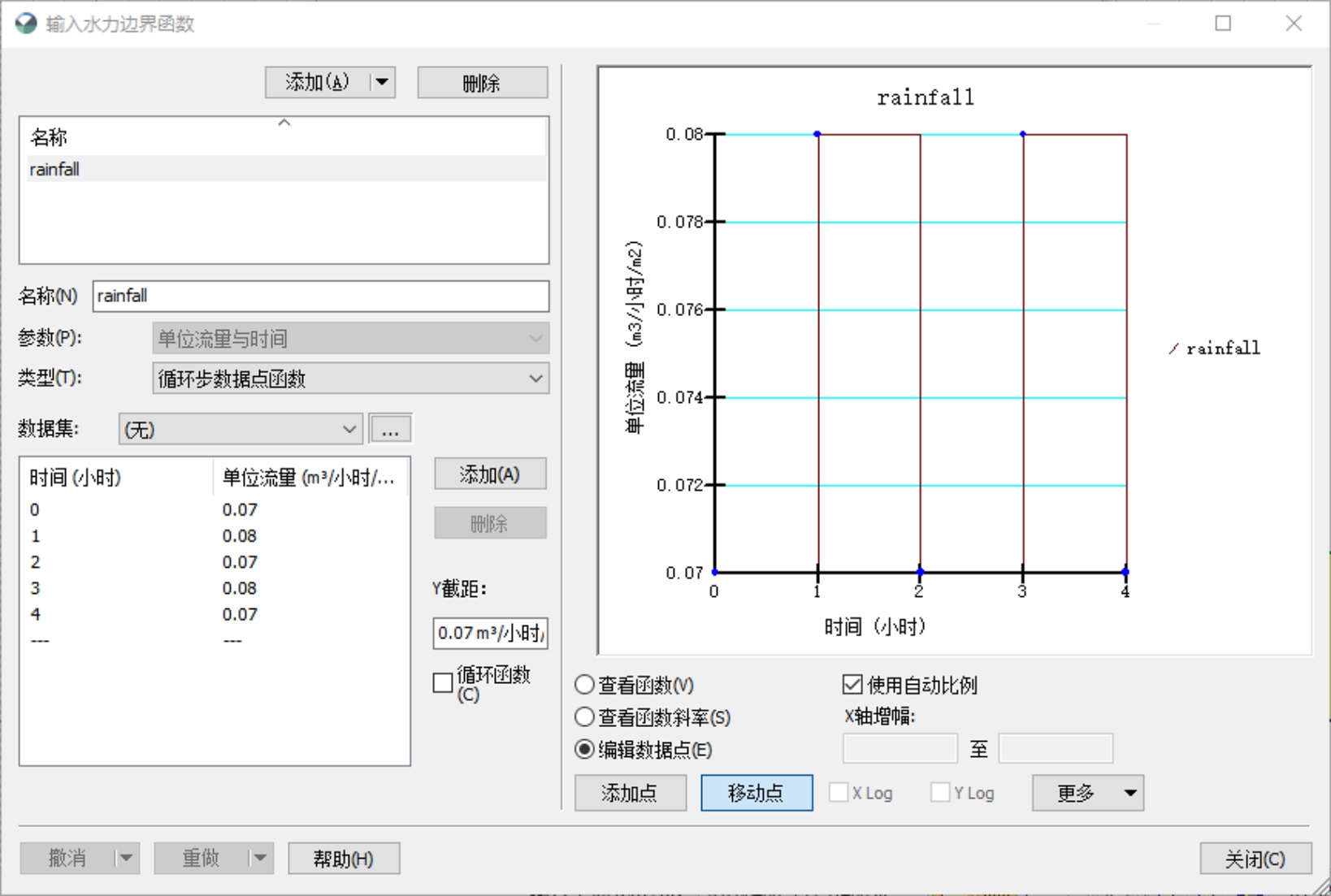Select rainfall in the function name list
1331x896 pixels.
click(x=55, y=169)
